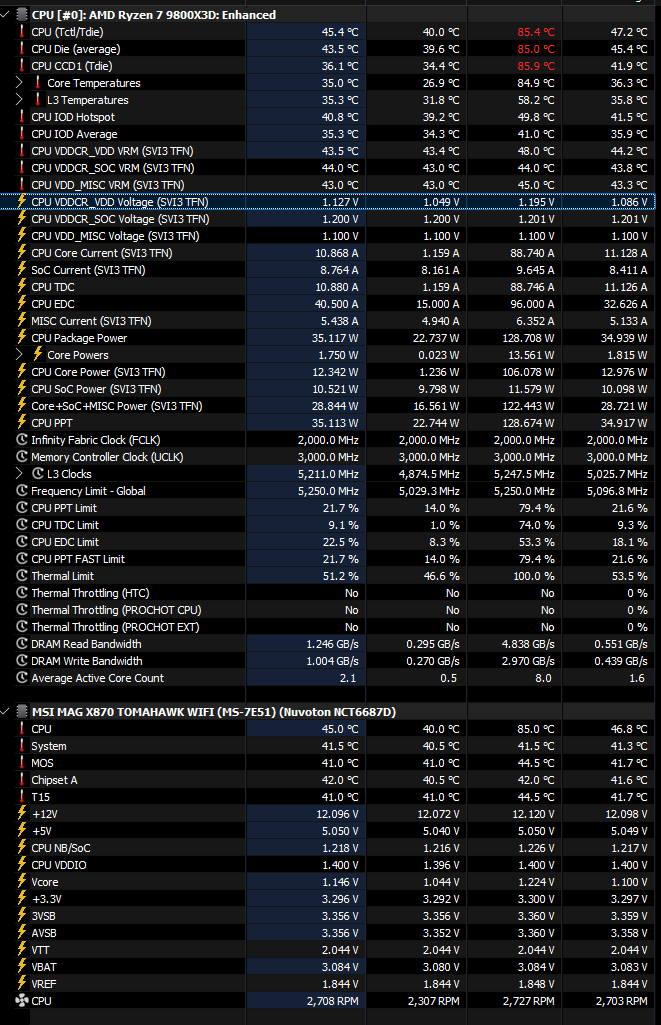Collapse the MSI MAG X870 TOMAHAWK WIFI section
The width and height of the screenshot is (661, 1025).
[7, 711]
